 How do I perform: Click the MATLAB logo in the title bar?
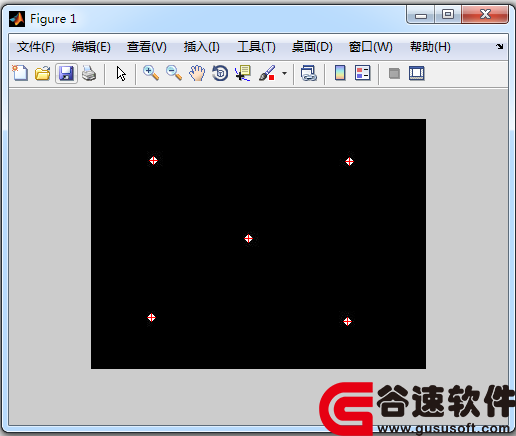[x=17, y=19]
